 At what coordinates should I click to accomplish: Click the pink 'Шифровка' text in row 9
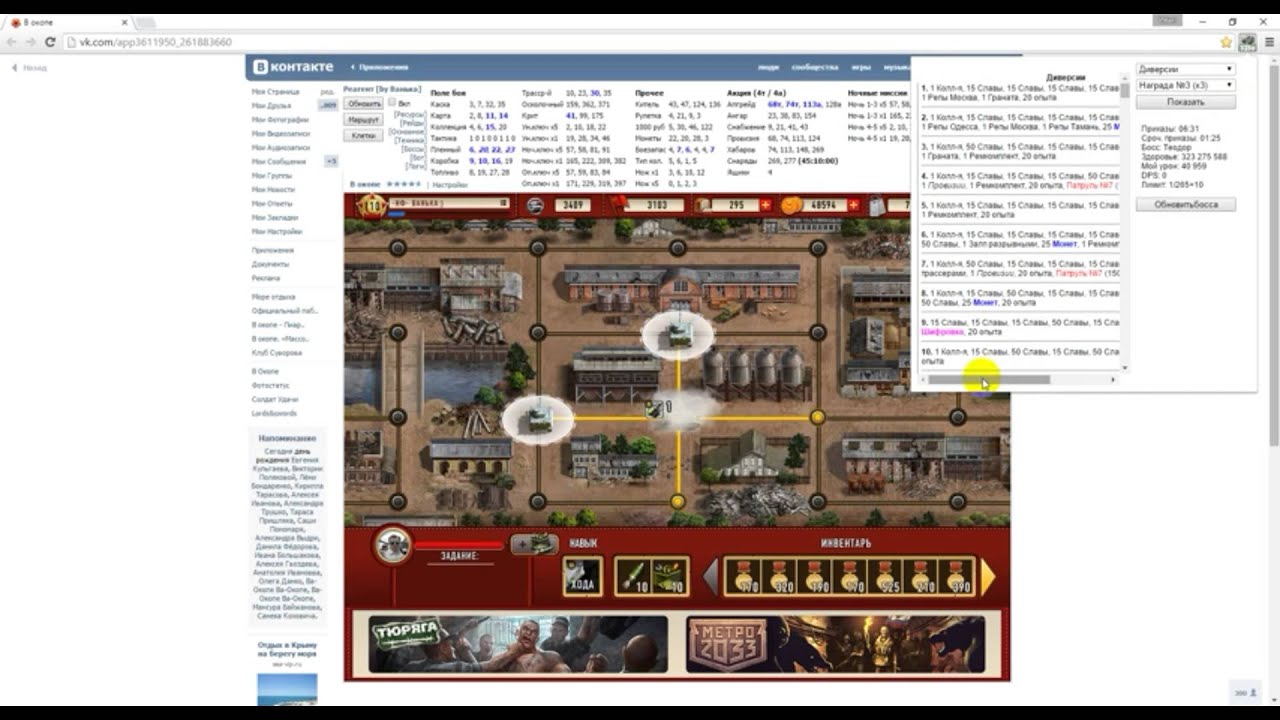click(941, 332)
